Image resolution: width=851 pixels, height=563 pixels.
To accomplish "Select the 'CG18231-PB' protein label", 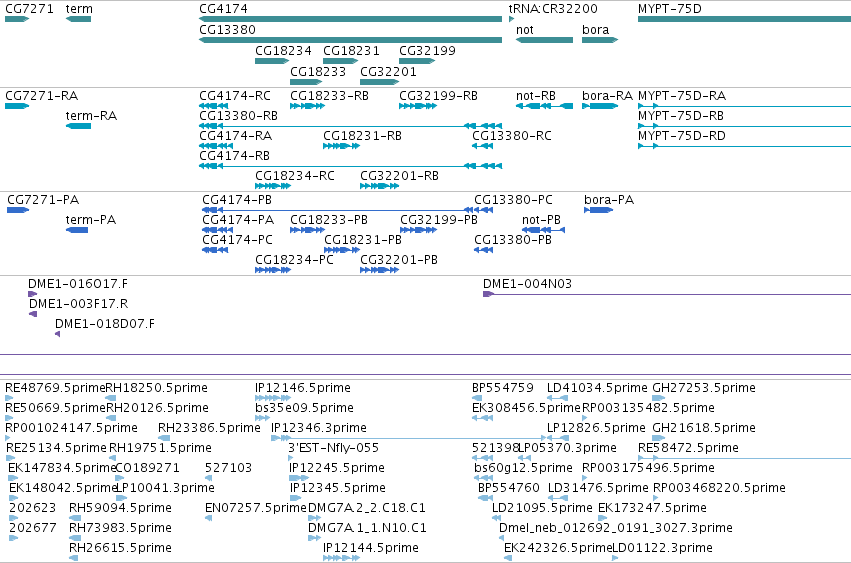I will click(363, 239).
